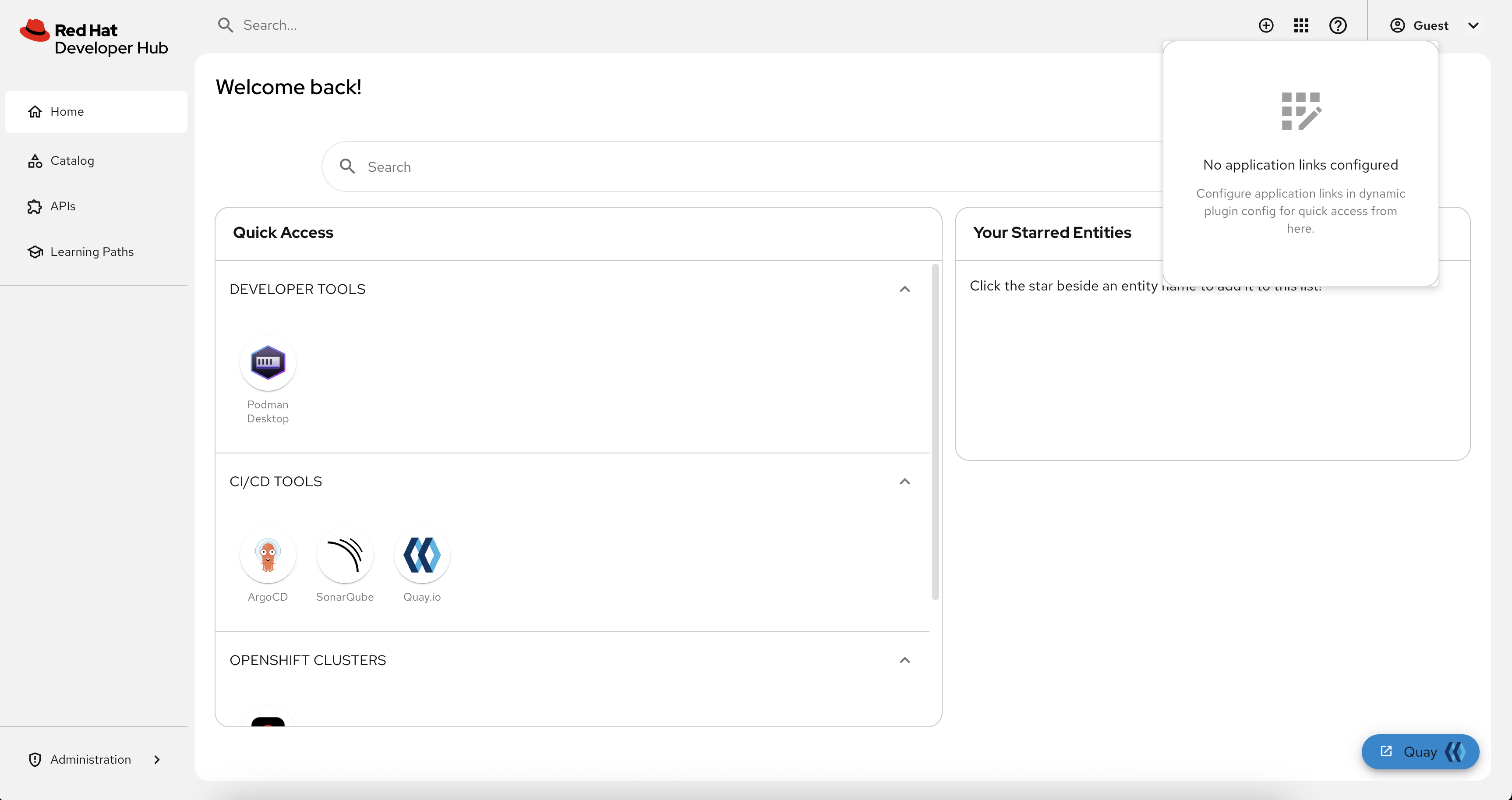Viewport: 1512px width, 800px height.
Task: Open APIs from the sidebar
Action: [x=63, y=206]
